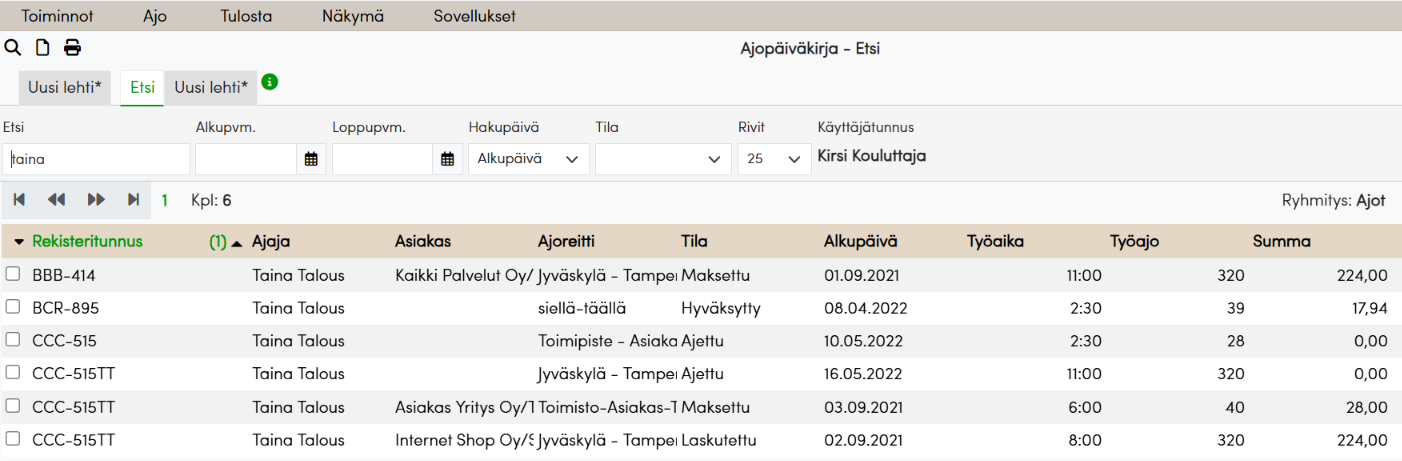Tick the checkbox for BBB-414
The height and width of the screenshot is (461, 1402).
(x=13, y=274)
